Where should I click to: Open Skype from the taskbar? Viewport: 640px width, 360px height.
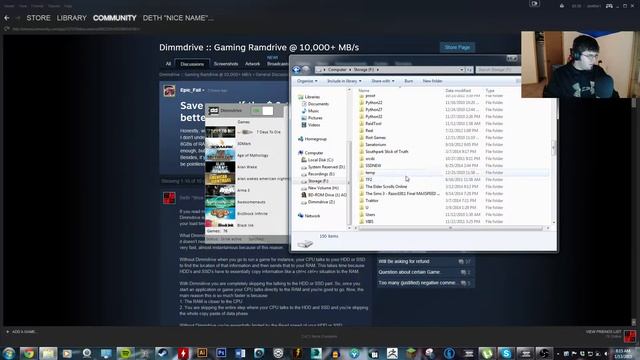pos(506,353)
